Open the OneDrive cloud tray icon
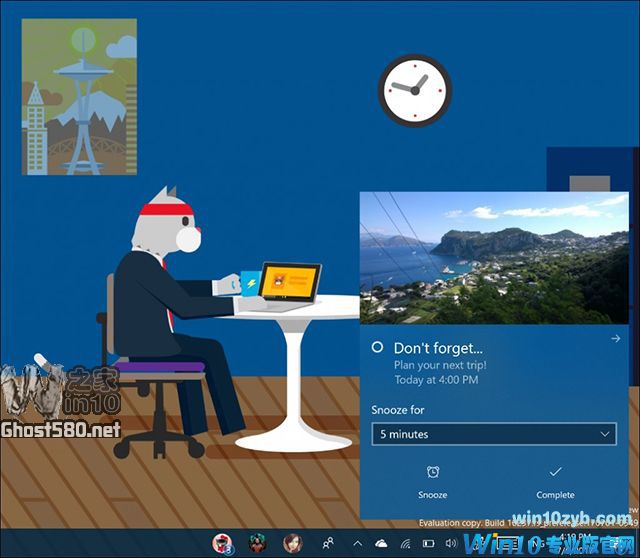 [381, 543]
